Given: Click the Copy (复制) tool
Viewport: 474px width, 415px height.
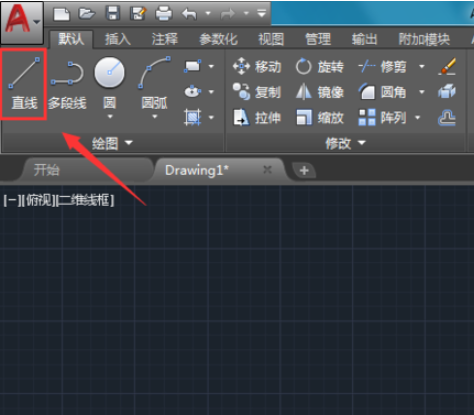Looking at the screenshot, I should 257,92.
